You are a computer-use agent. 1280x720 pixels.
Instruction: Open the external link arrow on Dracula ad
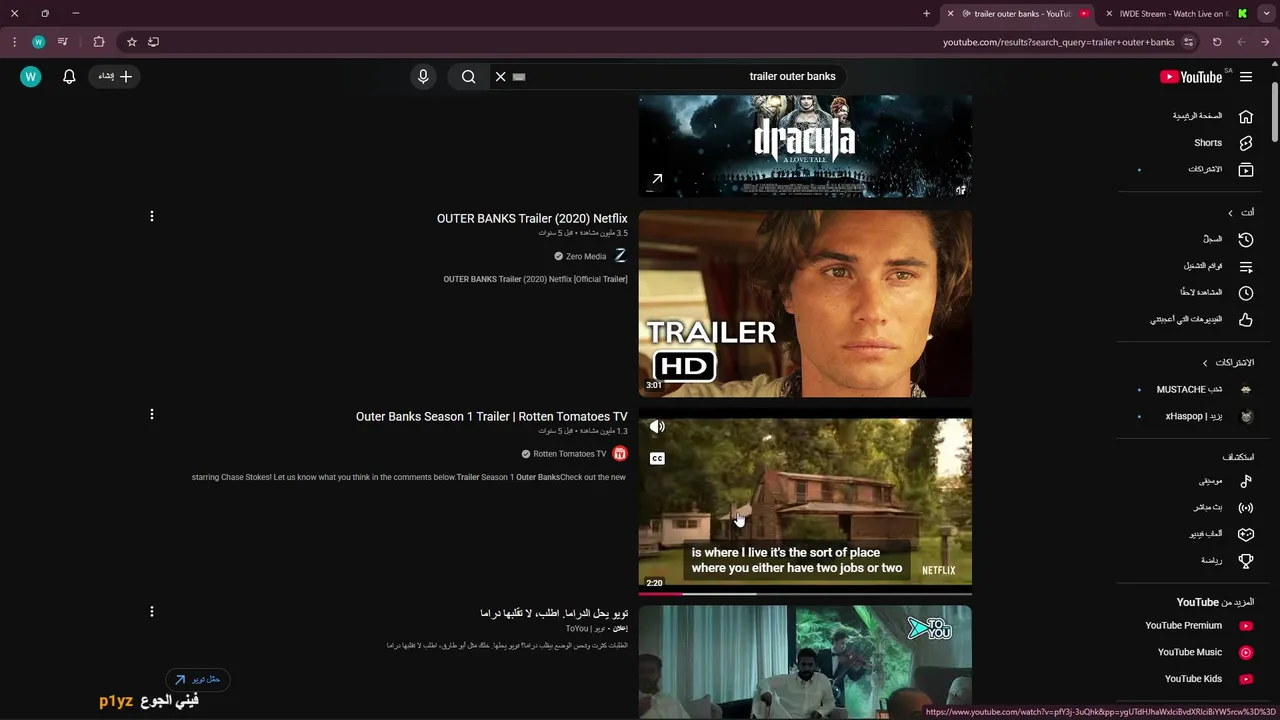657,180
